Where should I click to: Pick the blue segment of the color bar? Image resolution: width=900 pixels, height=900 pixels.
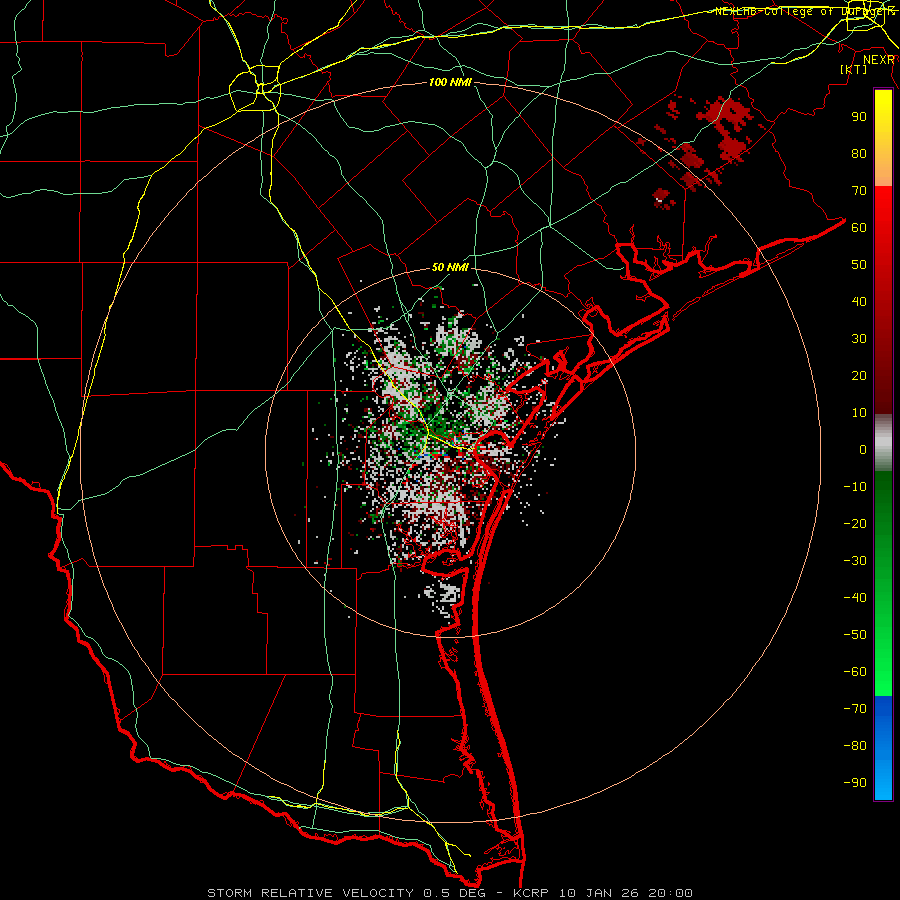[x=883, y=748]
